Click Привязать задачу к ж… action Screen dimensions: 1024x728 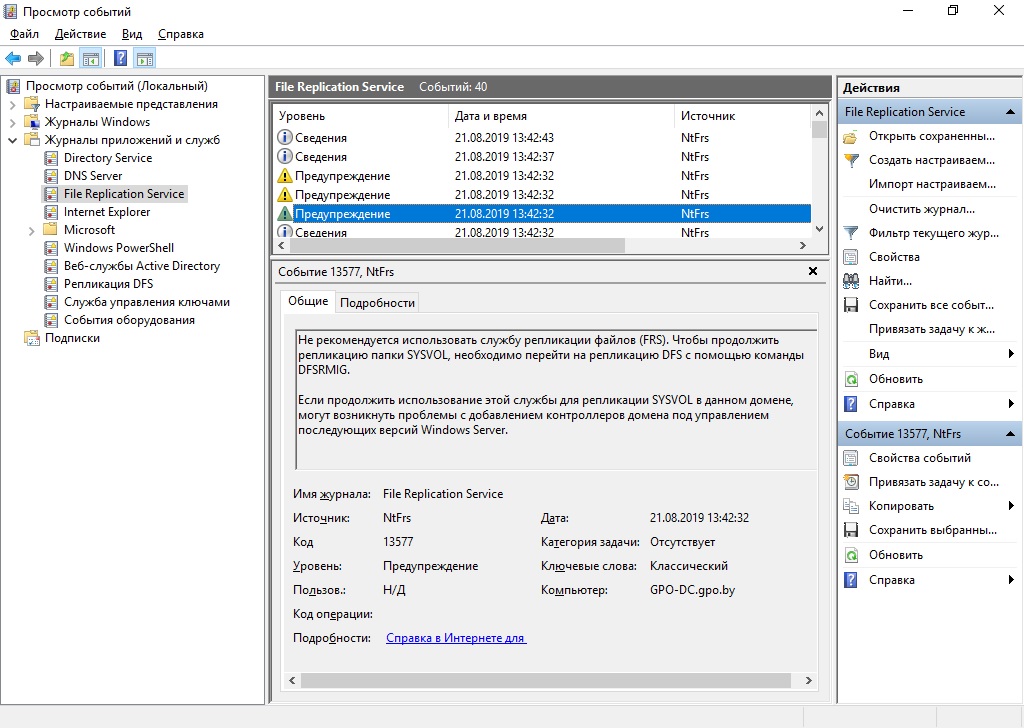click(x=932, y=329)
